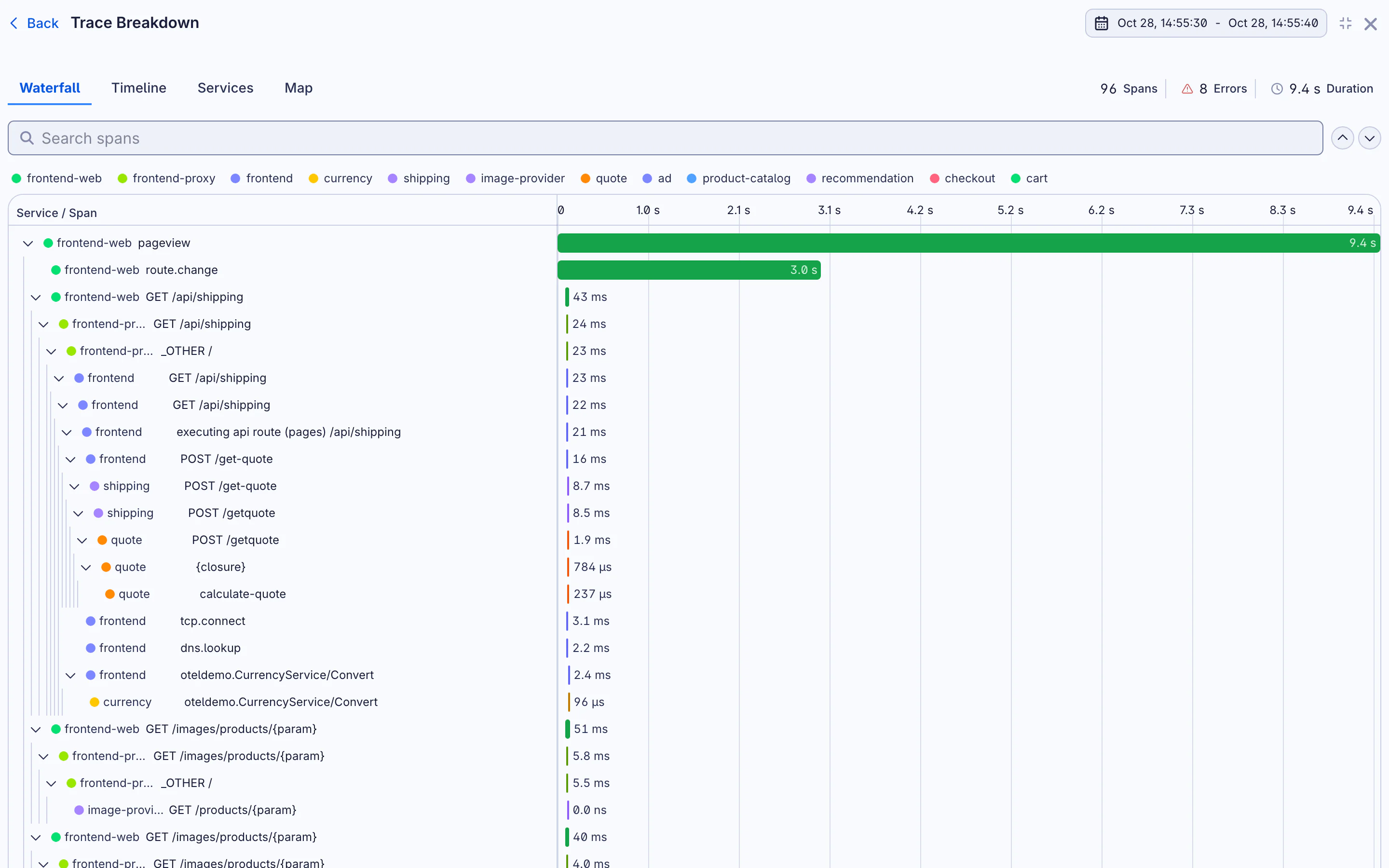Switch to the Waterfall tab
Screen dimensions: 1389x868
pos(49,88)
